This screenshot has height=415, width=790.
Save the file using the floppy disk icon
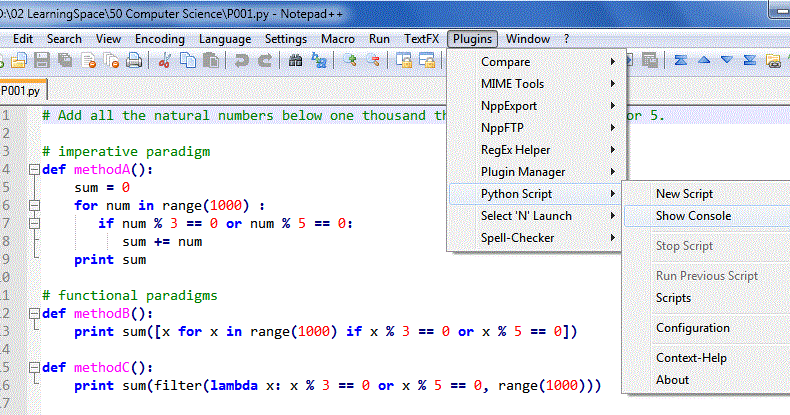(x=42, y=61)
